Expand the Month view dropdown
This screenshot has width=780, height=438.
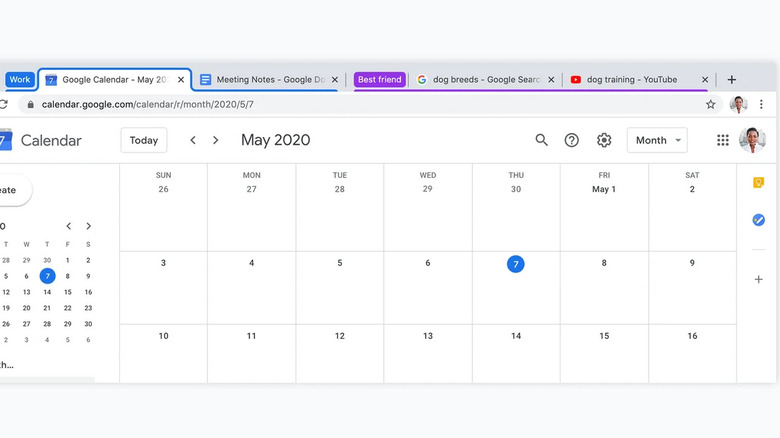[x=657, y=140]
